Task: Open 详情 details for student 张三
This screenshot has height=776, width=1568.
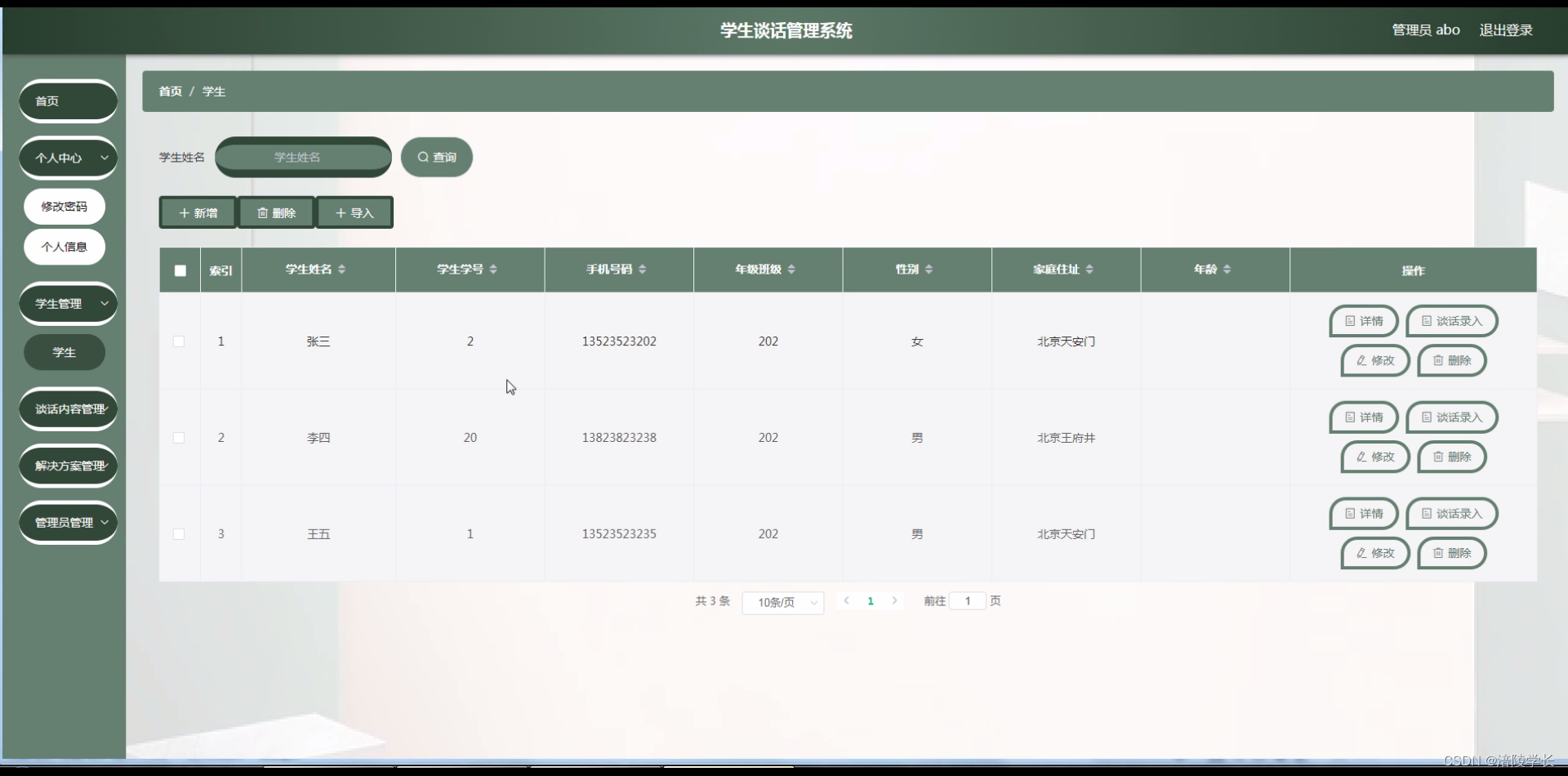Action: [1362, 321]
